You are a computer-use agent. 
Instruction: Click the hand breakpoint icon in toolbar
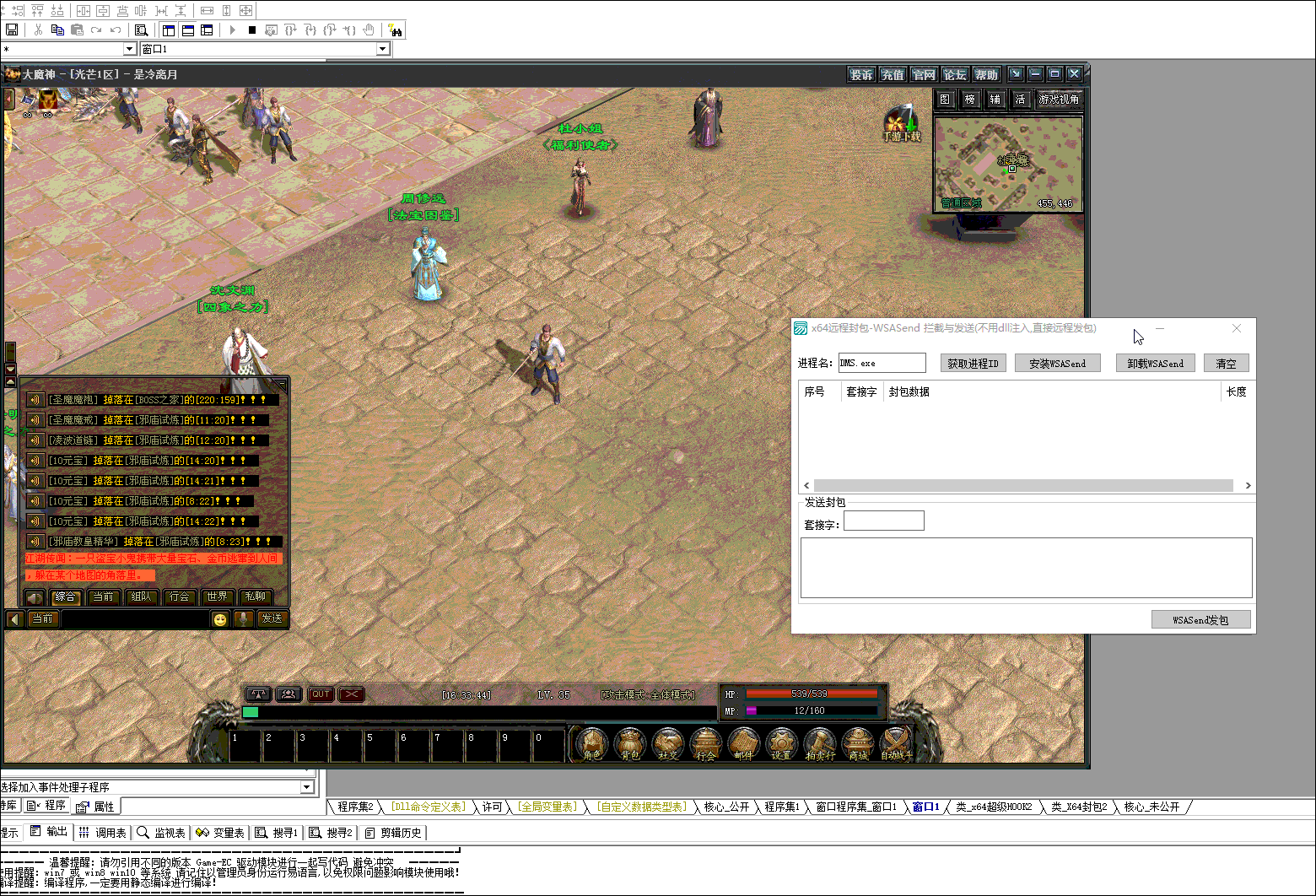click(x=369, y=30)
